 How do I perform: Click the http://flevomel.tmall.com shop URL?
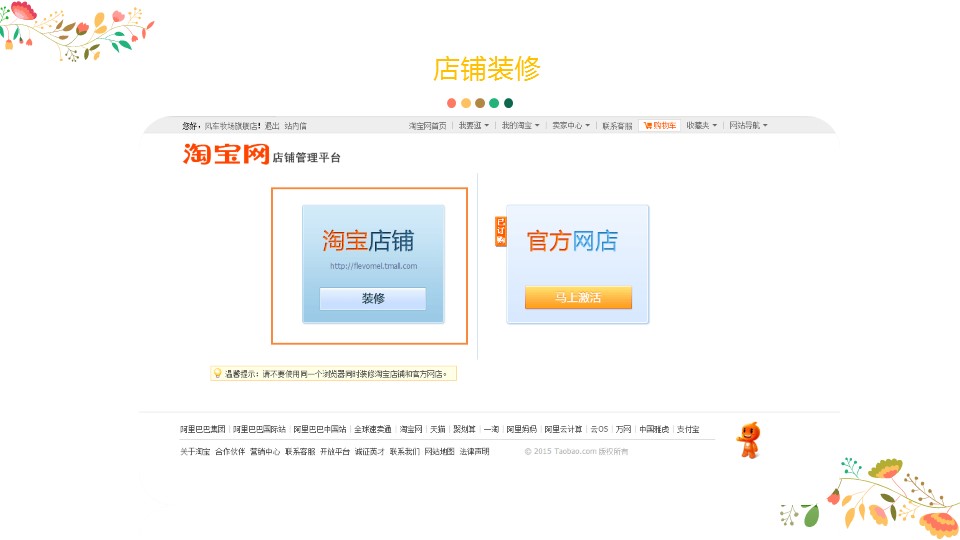click(373, 266)
